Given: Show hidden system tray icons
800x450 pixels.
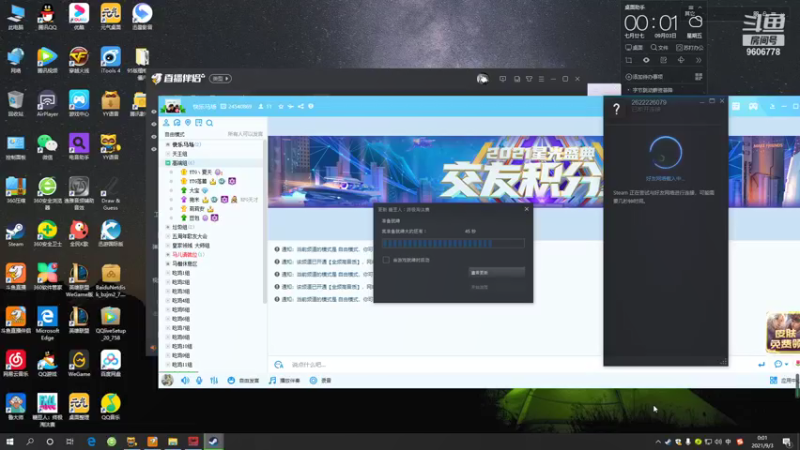Looking at the screenshot, I should 658,442.
